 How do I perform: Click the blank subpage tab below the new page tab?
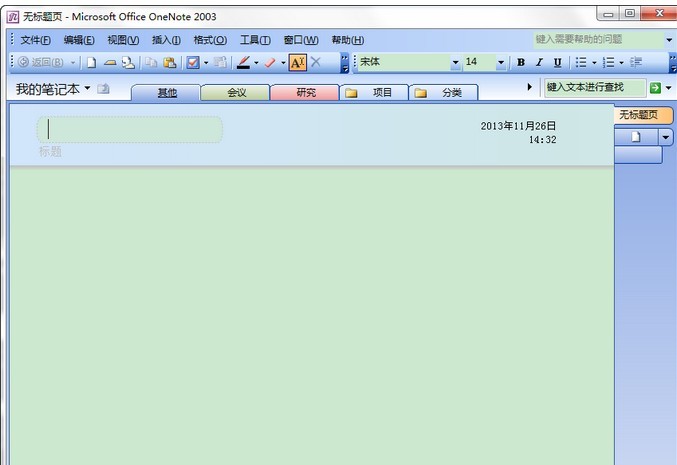638,155
